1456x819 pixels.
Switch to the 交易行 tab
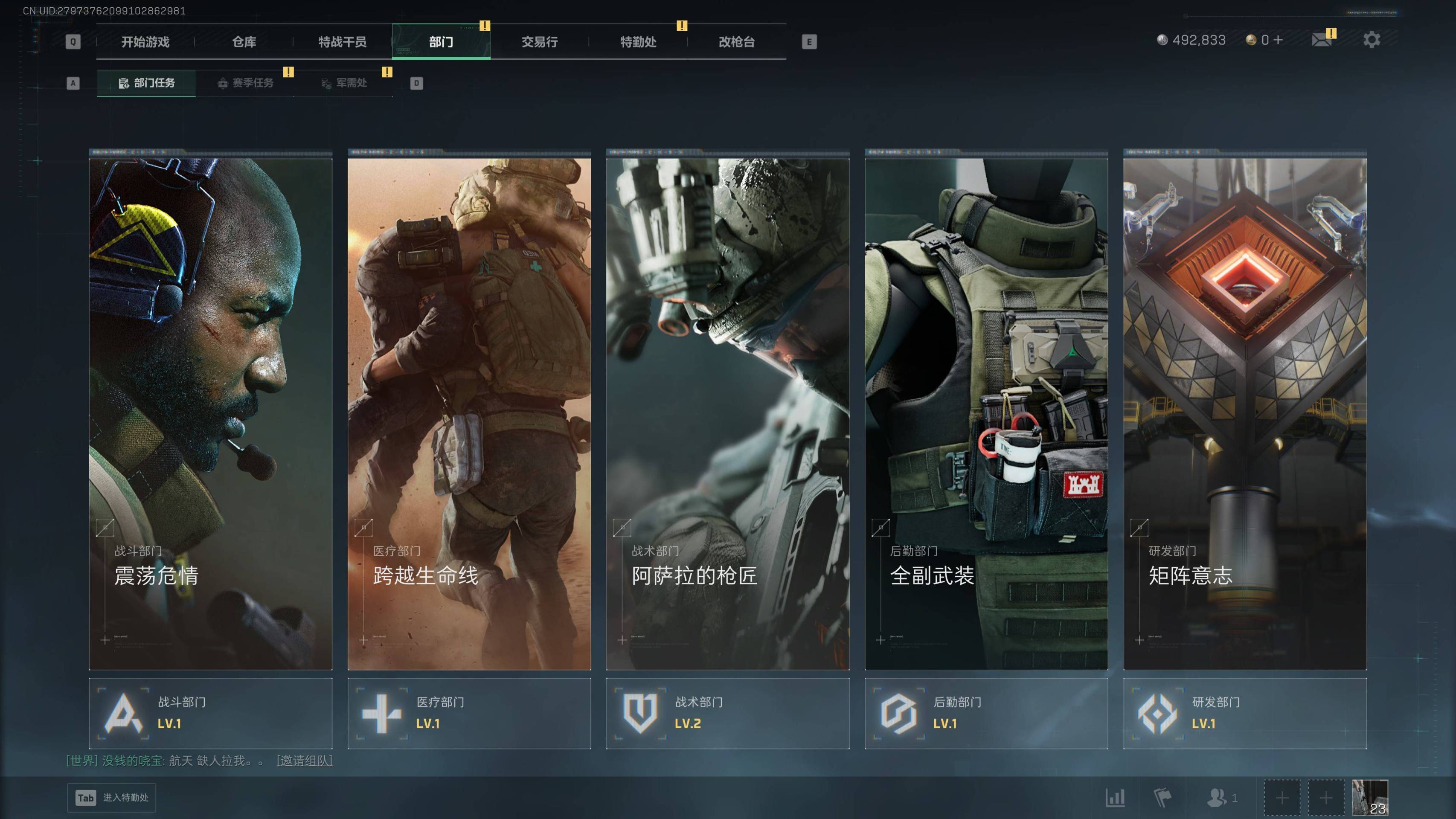[539, 42]
